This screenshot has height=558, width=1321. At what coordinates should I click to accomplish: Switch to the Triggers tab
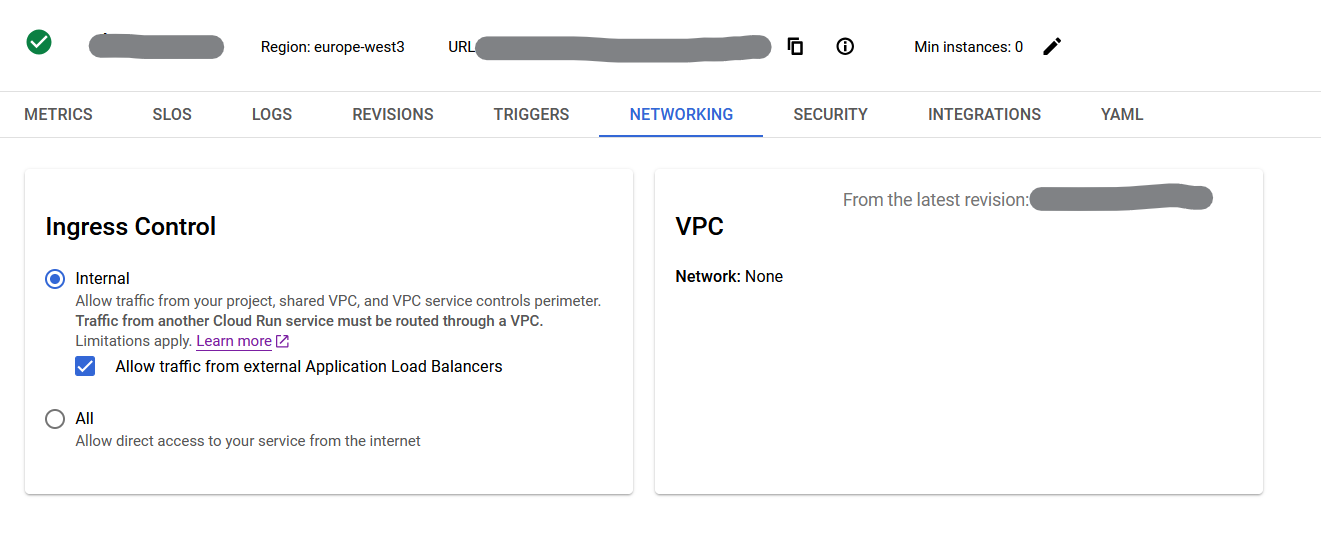click(531, 115)
